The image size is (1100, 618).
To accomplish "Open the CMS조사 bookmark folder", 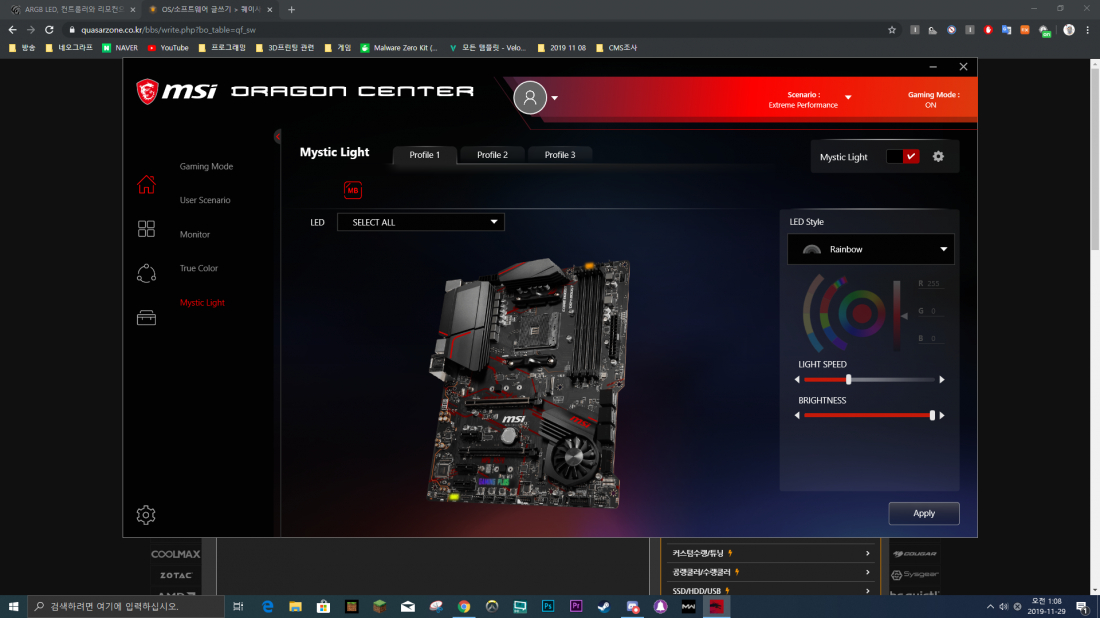I will tap(616, 48).
